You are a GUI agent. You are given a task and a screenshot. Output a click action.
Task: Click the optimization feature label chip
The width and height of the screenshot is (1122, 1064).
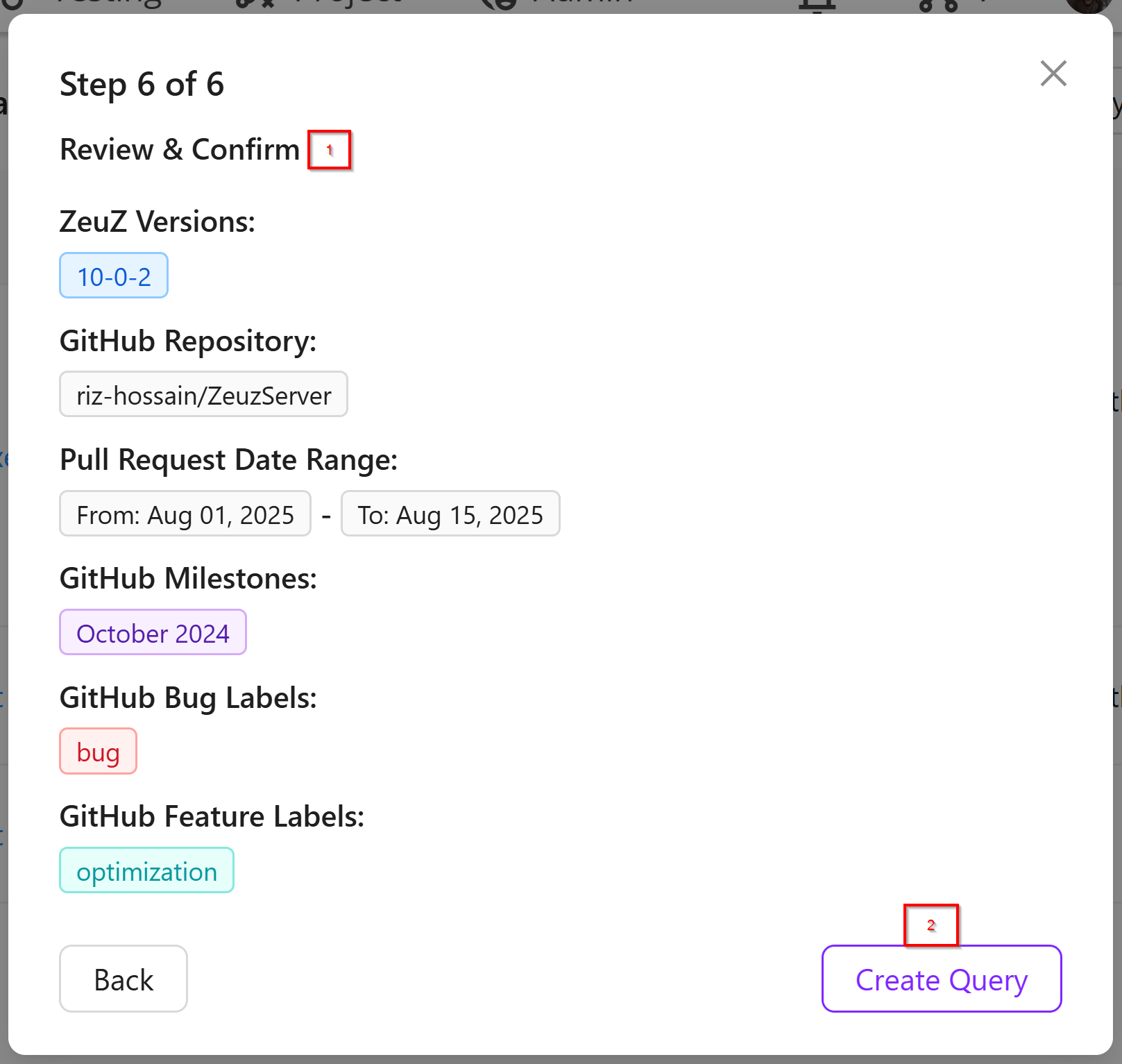point(146,870)
